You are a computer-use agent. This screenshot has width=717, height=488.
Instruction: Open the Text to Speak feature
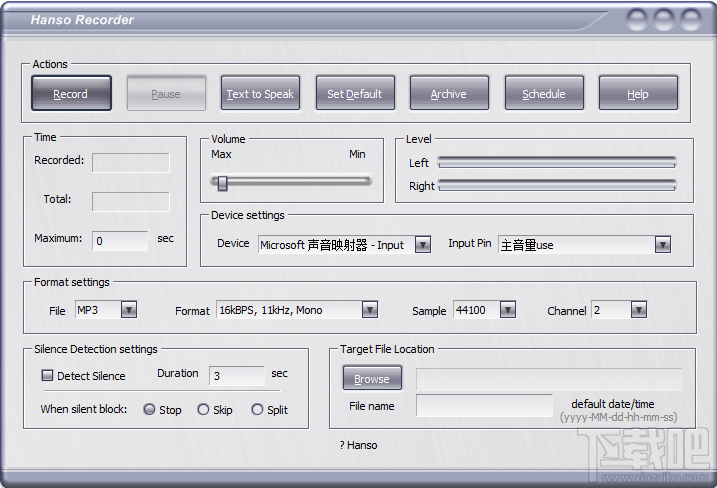tap(260, 93)
